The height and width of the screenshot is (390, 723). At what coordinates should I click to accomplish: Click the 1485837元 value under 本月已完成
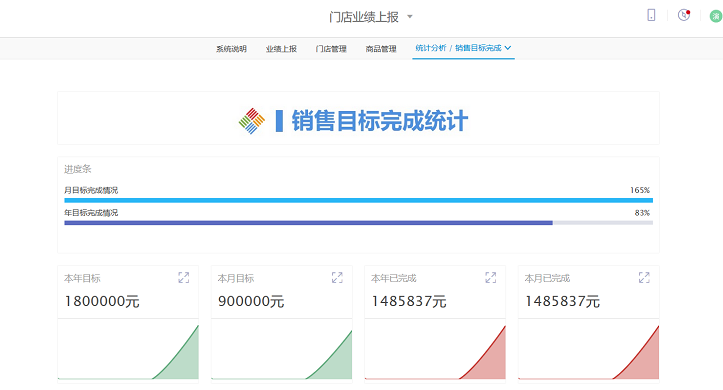click(x=563, y=301)
